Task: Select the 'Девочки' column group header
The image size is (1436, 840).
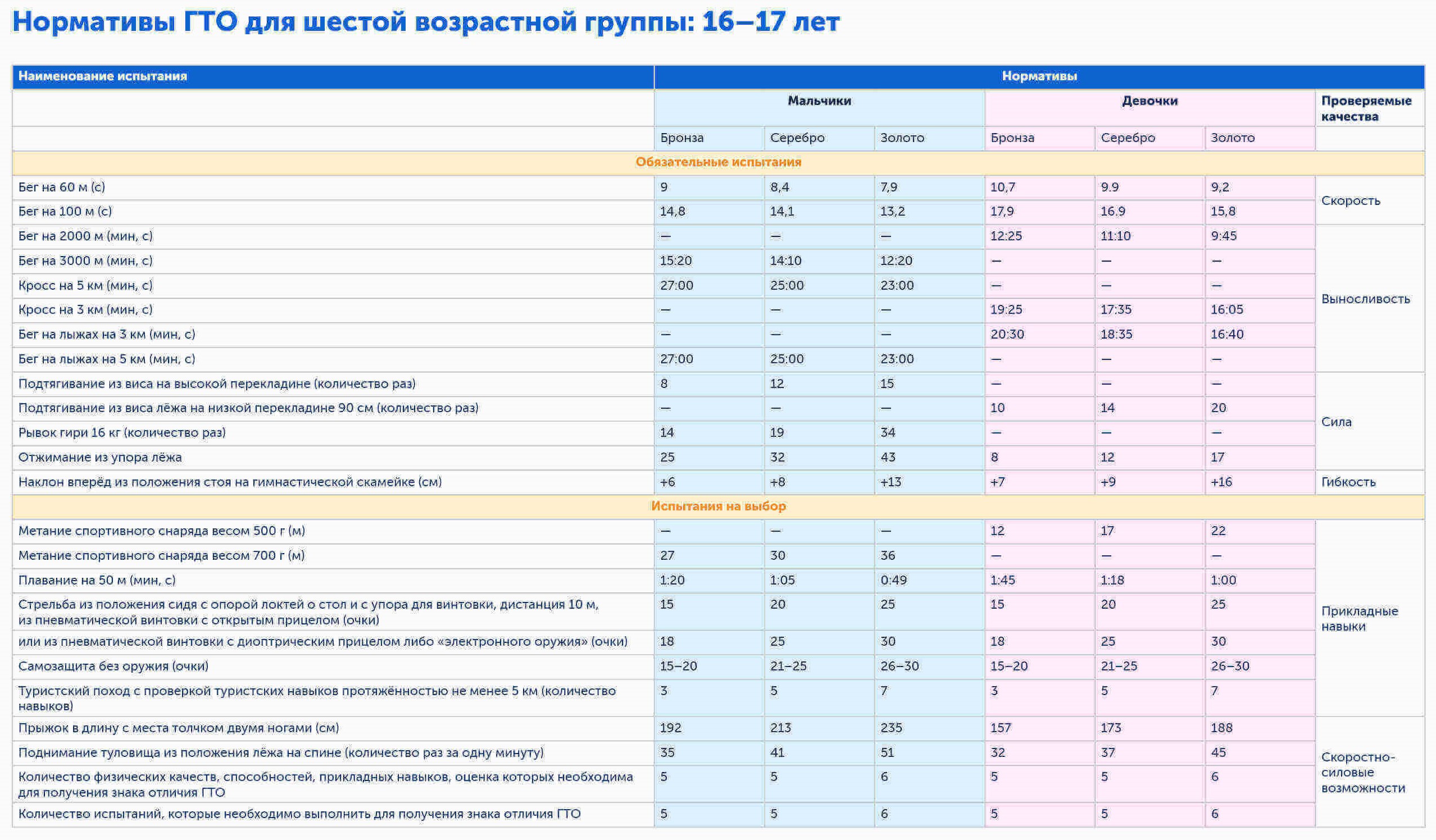Action: coord(1149,102)
